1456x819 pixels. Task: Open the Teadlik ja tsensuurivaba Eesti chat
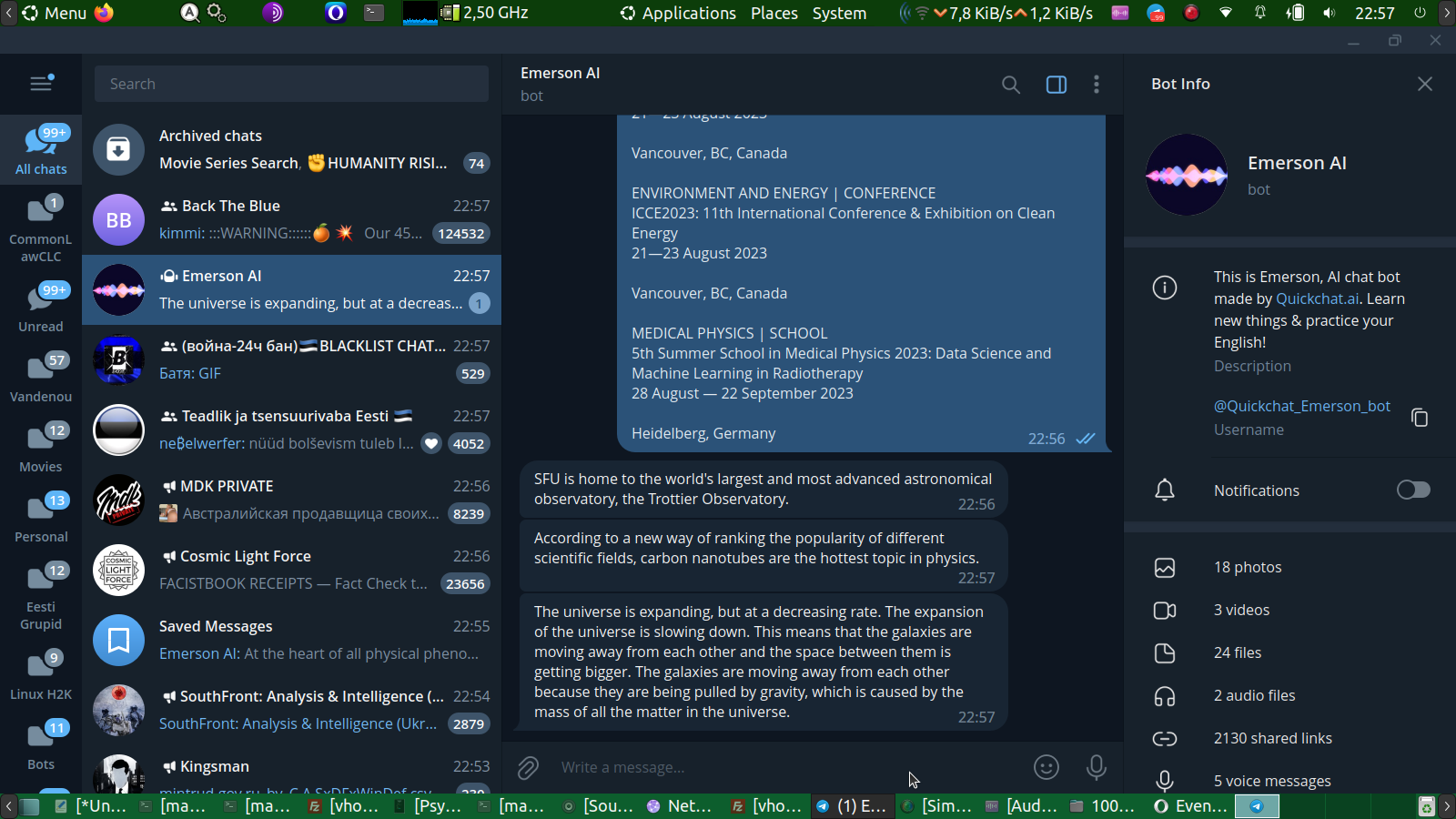tap(291, 430)
